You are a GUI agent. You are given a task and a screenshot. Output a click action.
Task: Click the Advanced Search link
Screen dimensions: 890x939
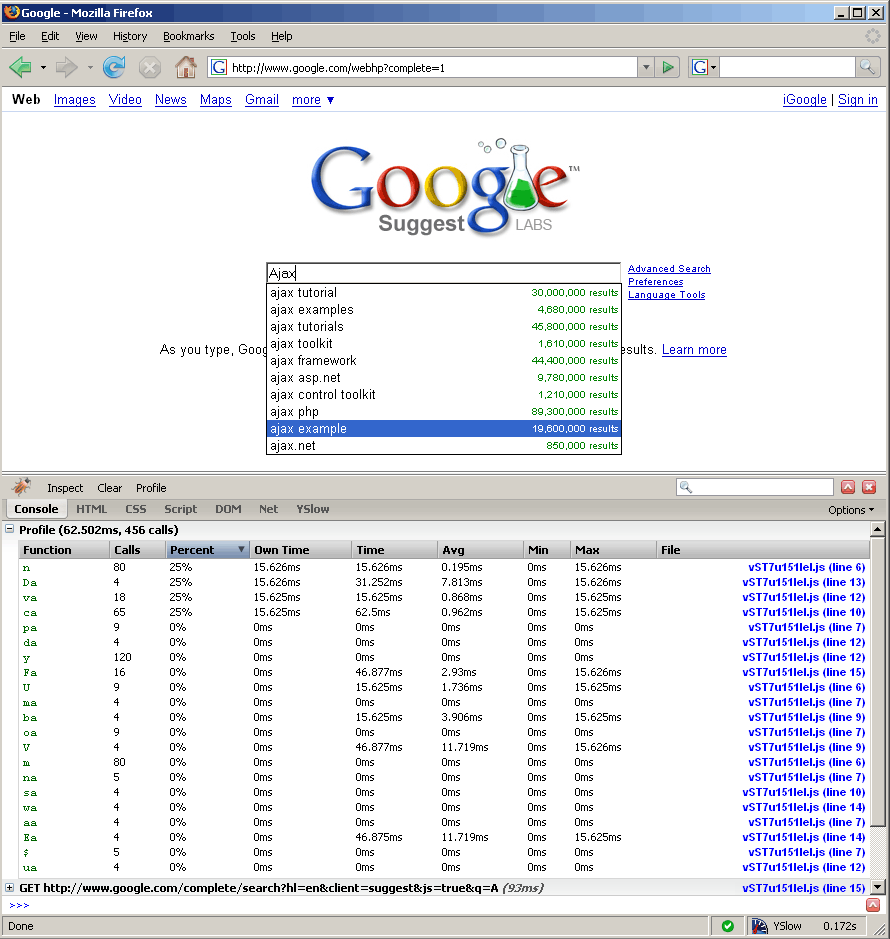coord(669,269)
